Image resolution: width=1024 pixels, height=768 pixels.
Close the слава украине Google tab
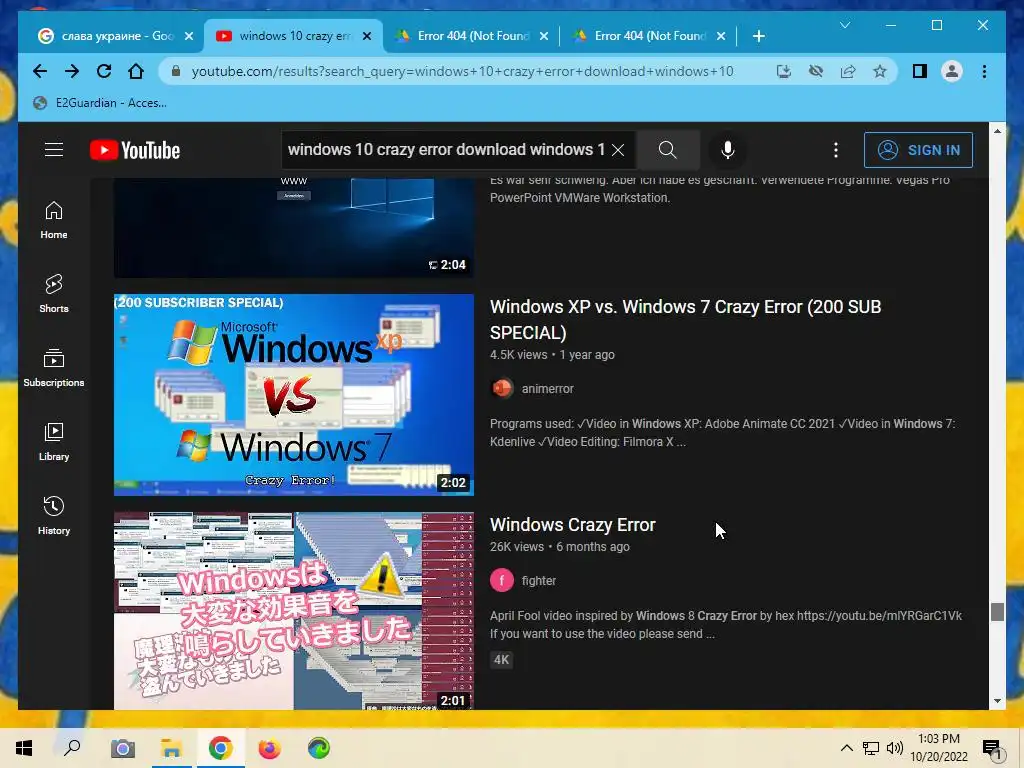tap(189, 36)
